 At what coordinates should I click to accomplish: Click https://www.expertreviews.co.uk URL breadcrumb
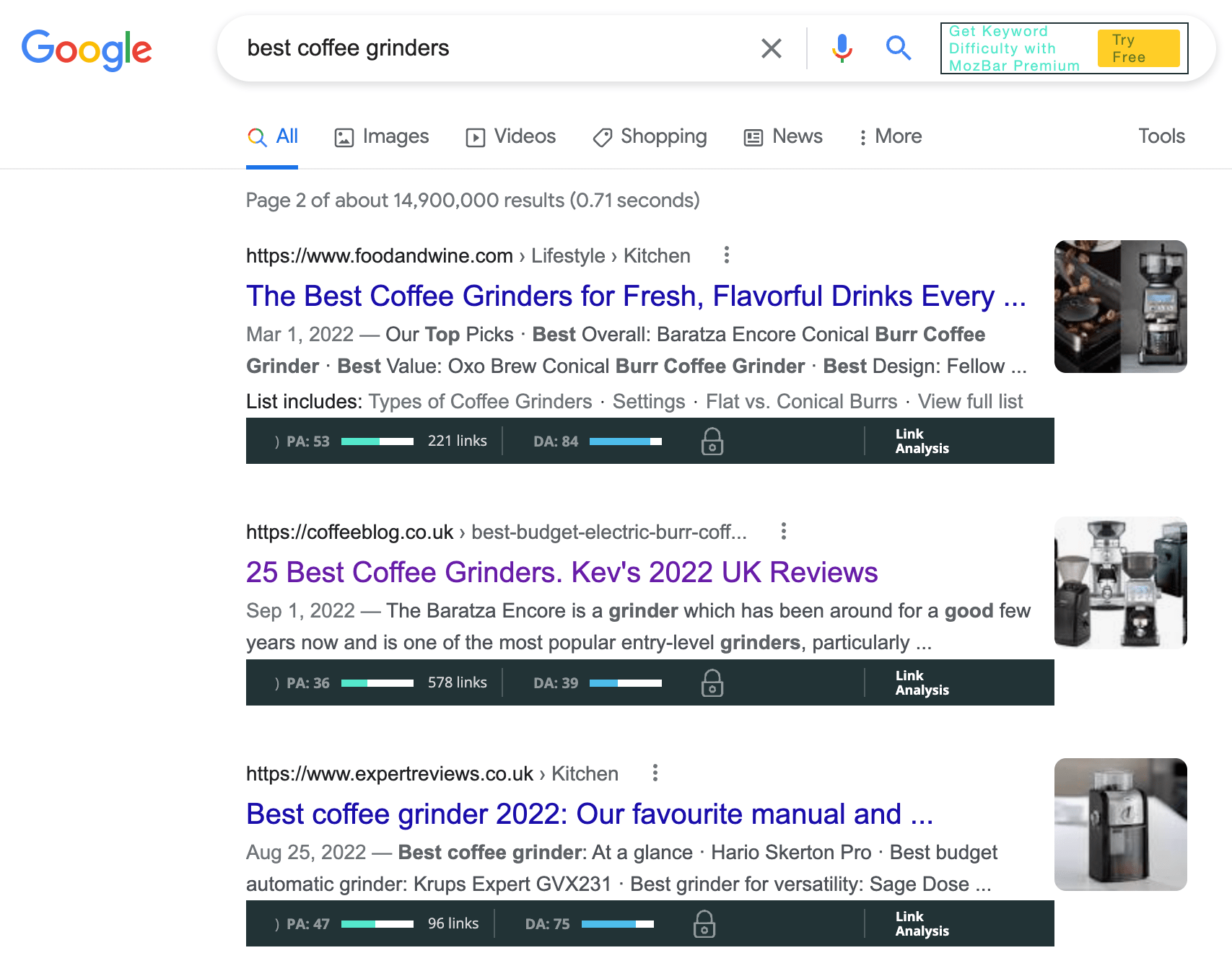[390, 774]
